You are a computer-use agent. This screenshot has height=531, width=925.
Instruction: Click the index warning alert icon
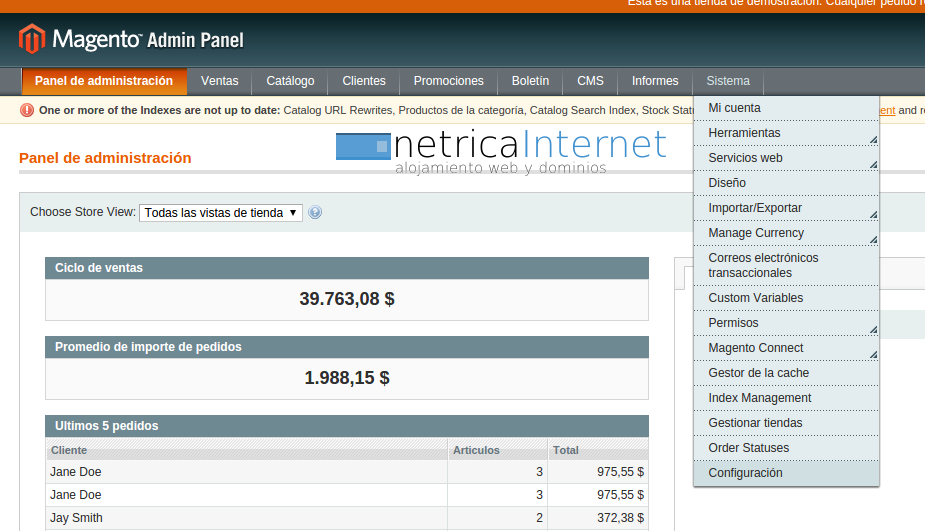coord(27,110)
